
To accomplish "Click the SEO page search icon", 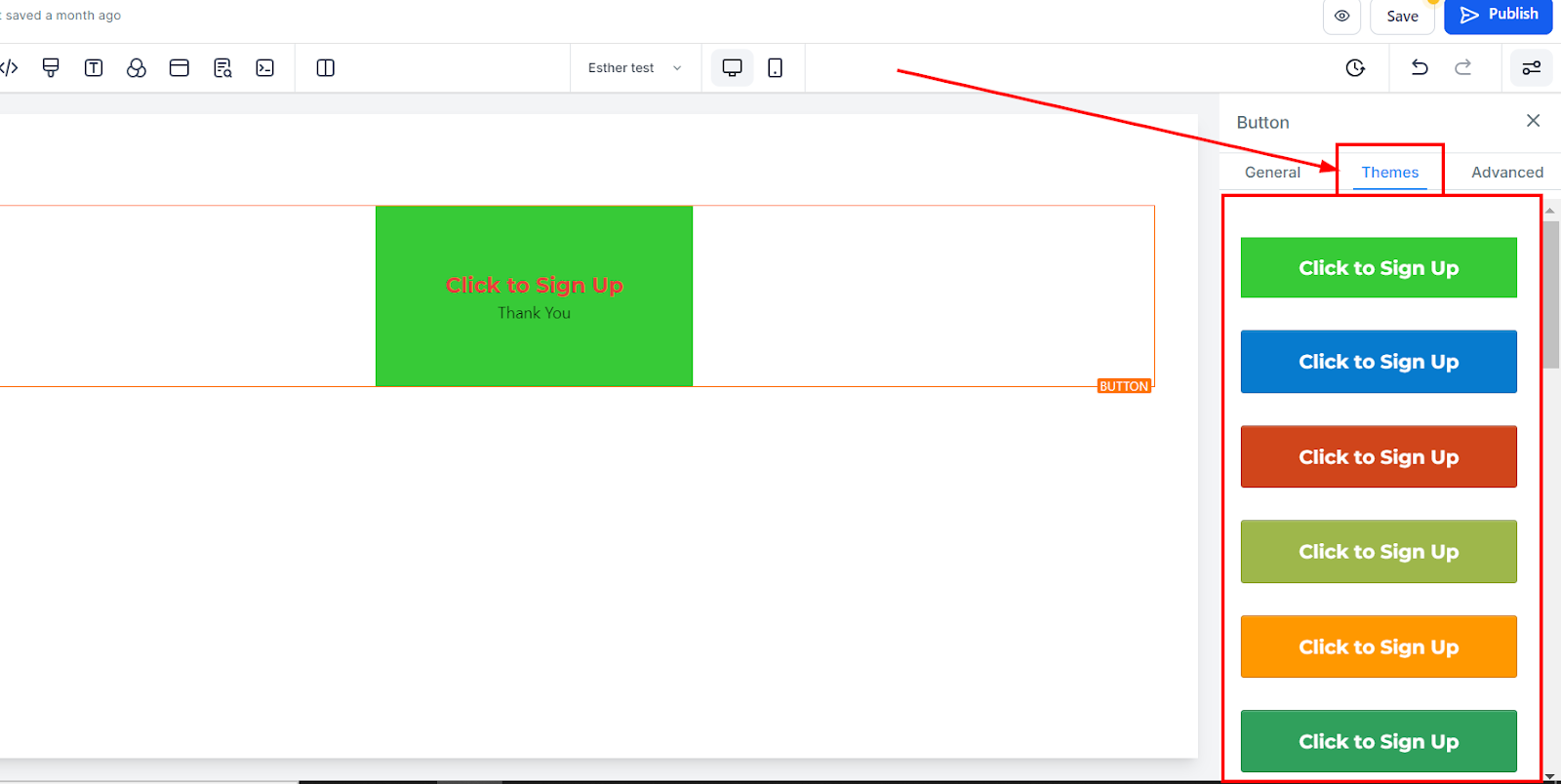I will tap(222, 67).
